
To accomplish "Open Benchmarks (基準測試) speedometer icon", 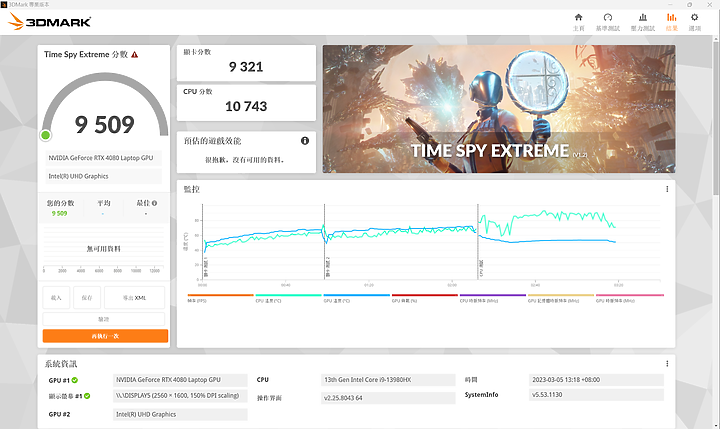I will pos(608,17).
